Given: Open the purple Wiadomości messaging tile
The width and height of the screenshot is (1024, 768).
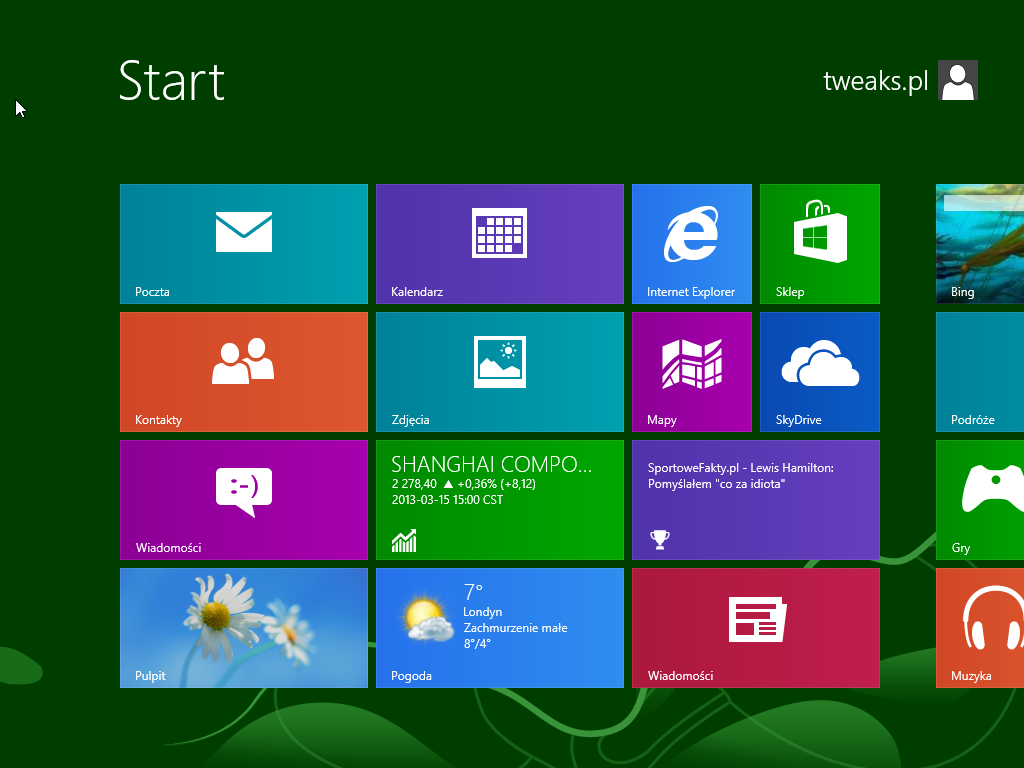Looking at the screenshot, I should click(243, 499).
